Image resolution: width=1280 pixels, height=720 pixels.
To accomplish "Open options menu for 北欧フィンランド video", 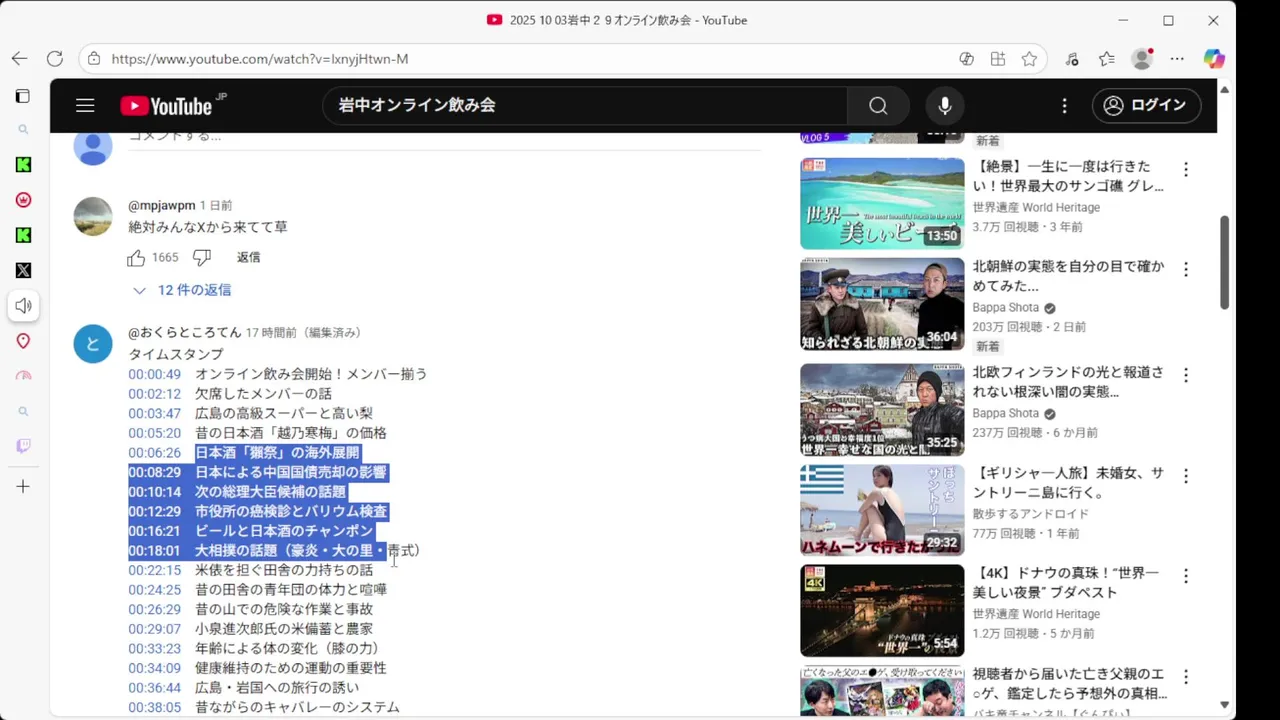I will (1186, 375).
